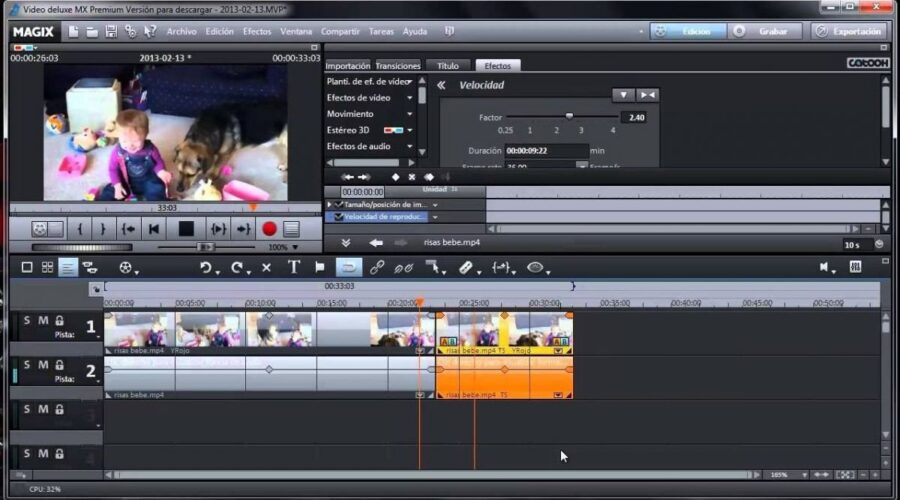Open the Edición menu
This screenshot has width=900, height=500.
(219, 32)
